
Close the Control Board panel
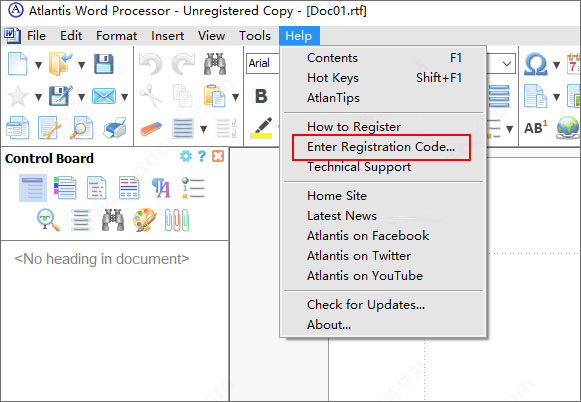[x=218, y=156]
